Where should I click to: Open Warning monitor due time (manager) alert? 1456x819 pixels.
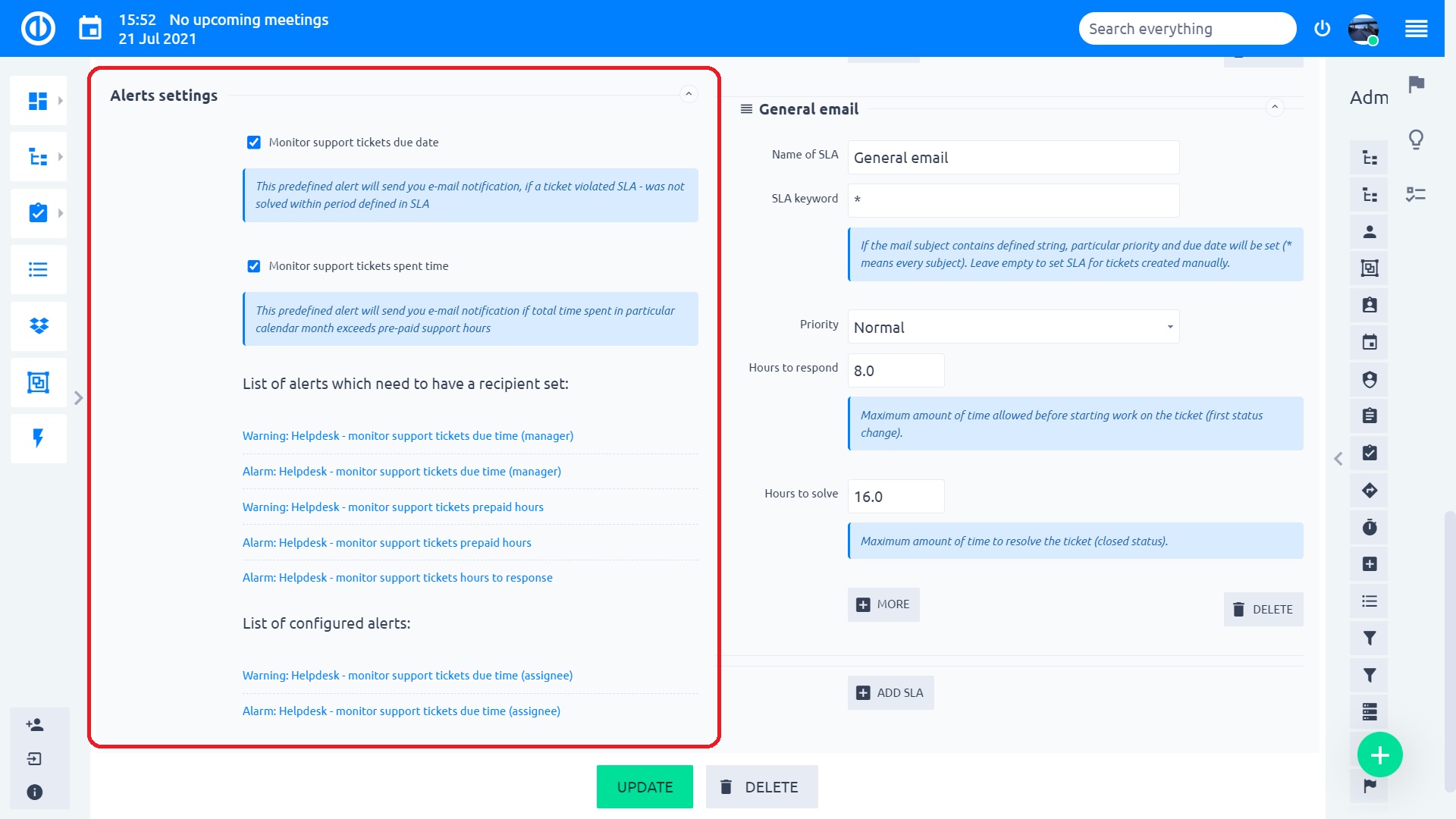[x=408, y=436]
